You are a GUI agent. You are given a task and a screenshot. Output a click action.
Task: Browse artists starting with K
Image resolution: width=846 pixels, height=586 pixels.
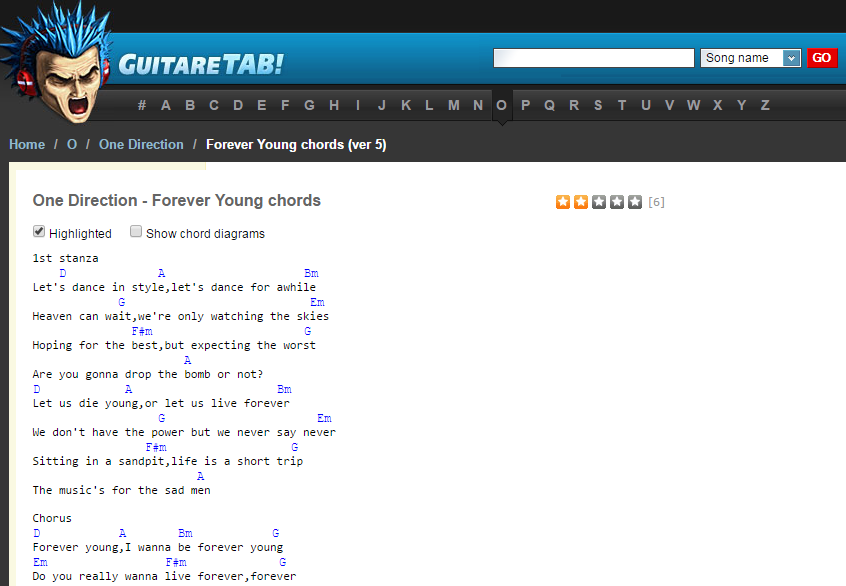tap(406, 105)
